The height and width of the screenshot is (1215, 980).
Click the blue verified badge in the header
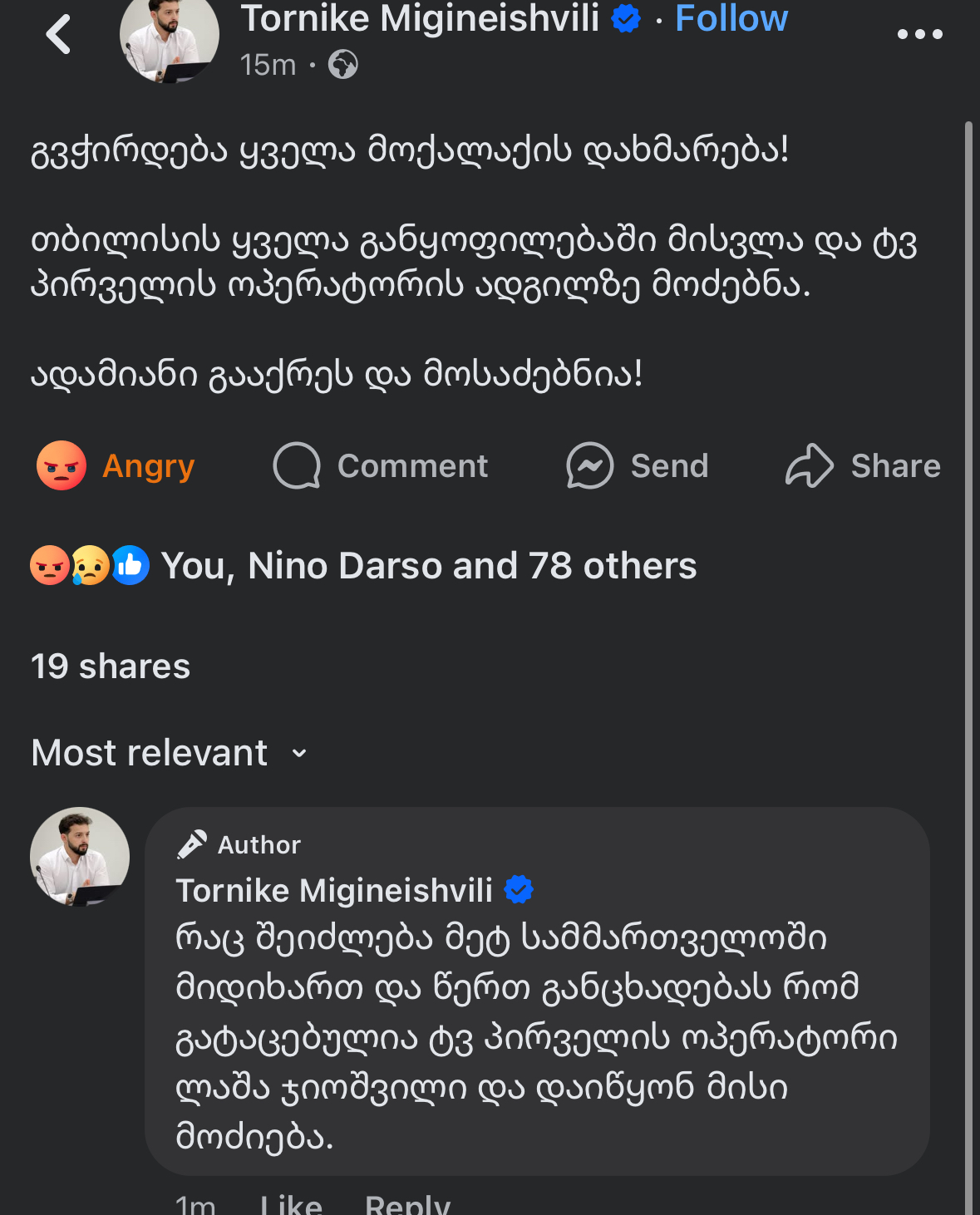pos(626,18)
